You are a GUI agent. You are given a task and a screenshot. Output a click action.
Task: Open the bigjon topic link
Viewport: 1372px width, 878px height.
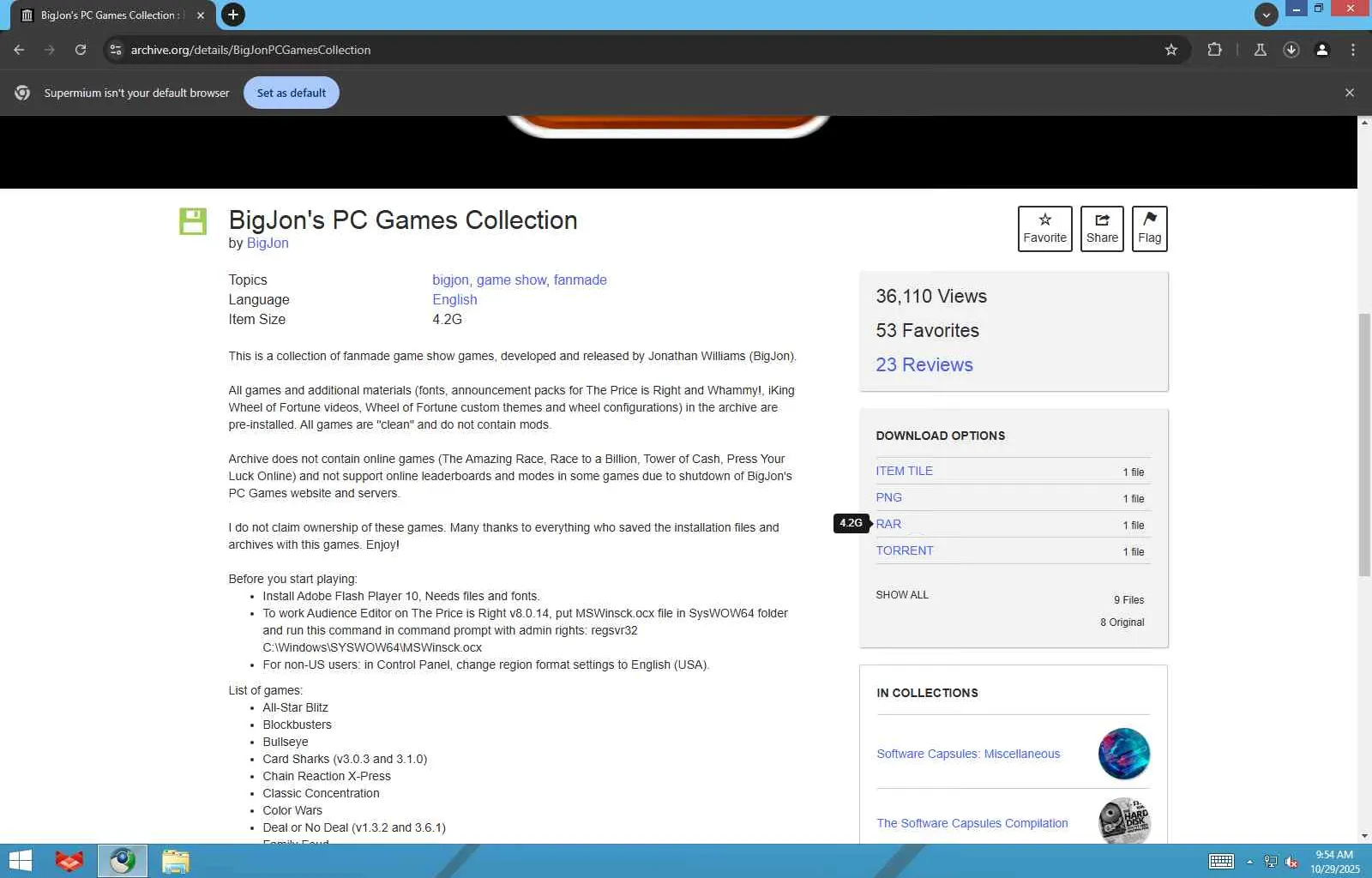click(450, 280)
